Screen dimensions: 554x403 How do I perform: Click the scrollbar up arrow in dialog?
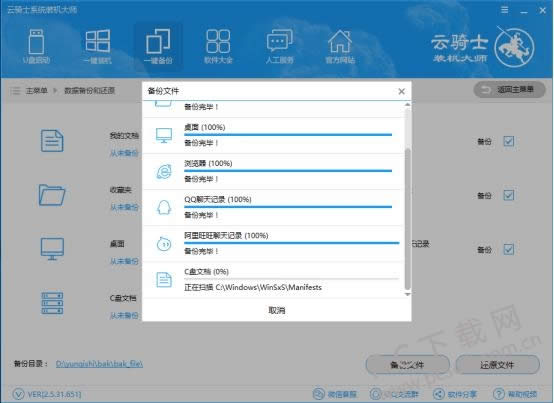click(x=407, y=105)
